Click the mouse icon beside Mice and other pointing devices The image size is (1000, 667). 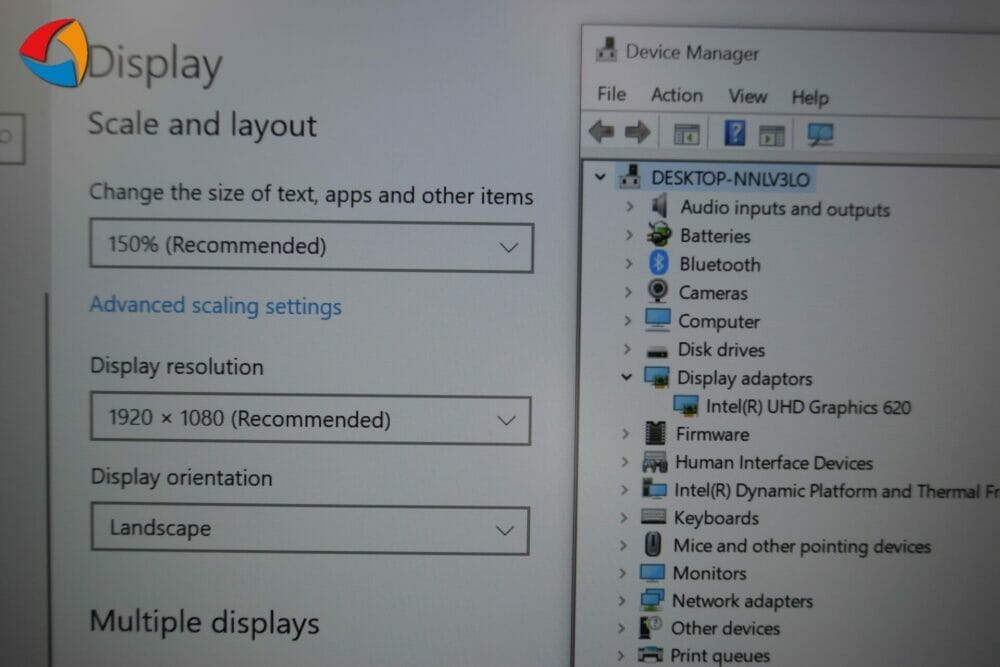[653, 545]
